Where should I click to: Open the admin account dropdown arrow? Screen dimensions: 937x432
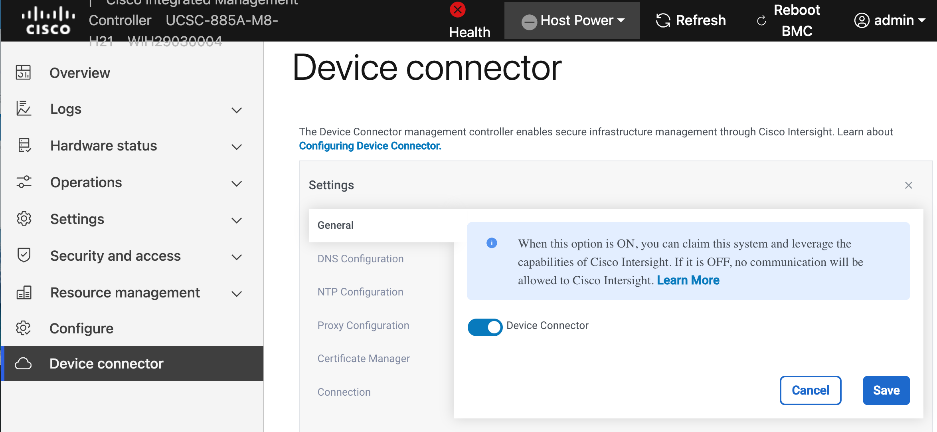click(x=923, y=21)
